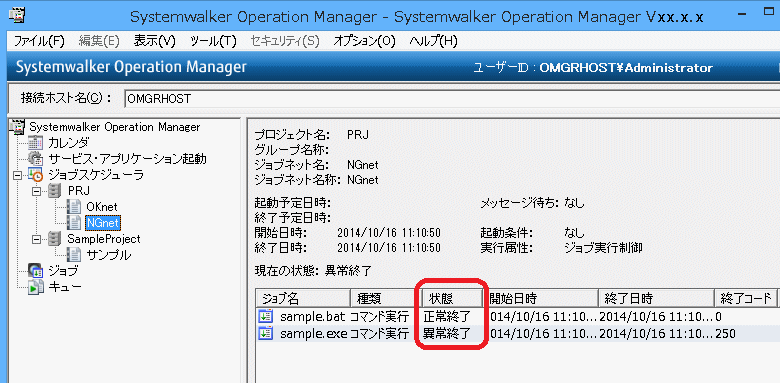The height and width of the screenshot is (383, 780).
Task: Click the ユーザーID OMGRHOST¥Administrator text
Action: point(592,68)
